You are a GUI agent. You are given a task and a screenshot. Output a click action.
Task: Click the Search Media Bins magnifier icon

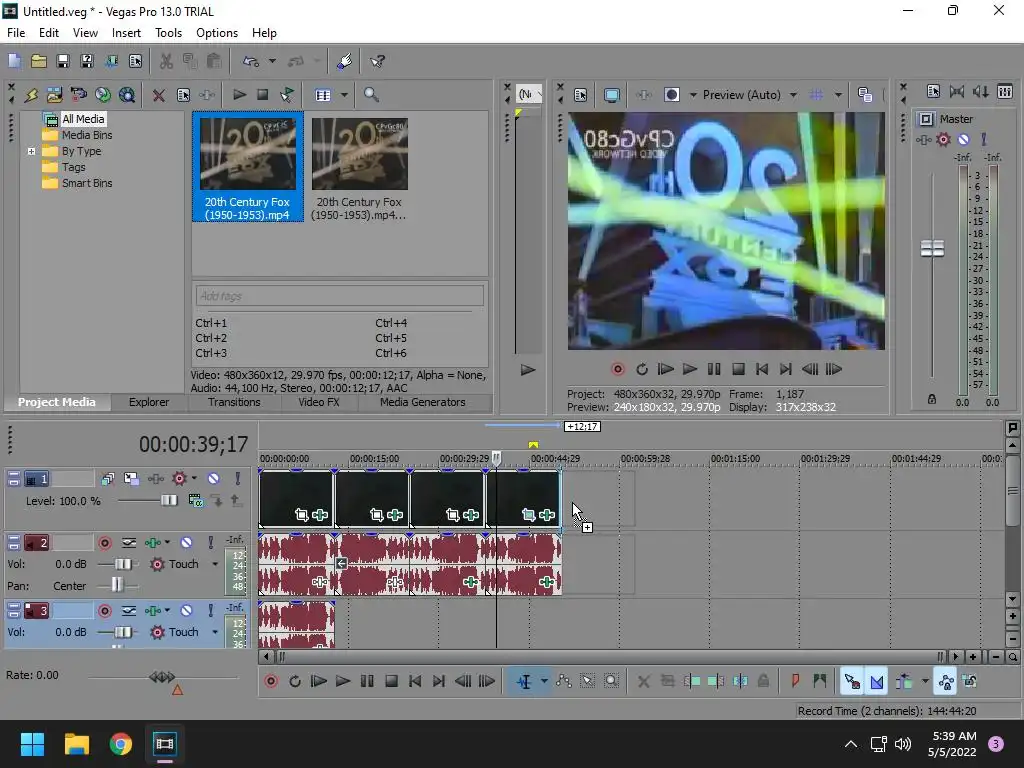(371, 95)
